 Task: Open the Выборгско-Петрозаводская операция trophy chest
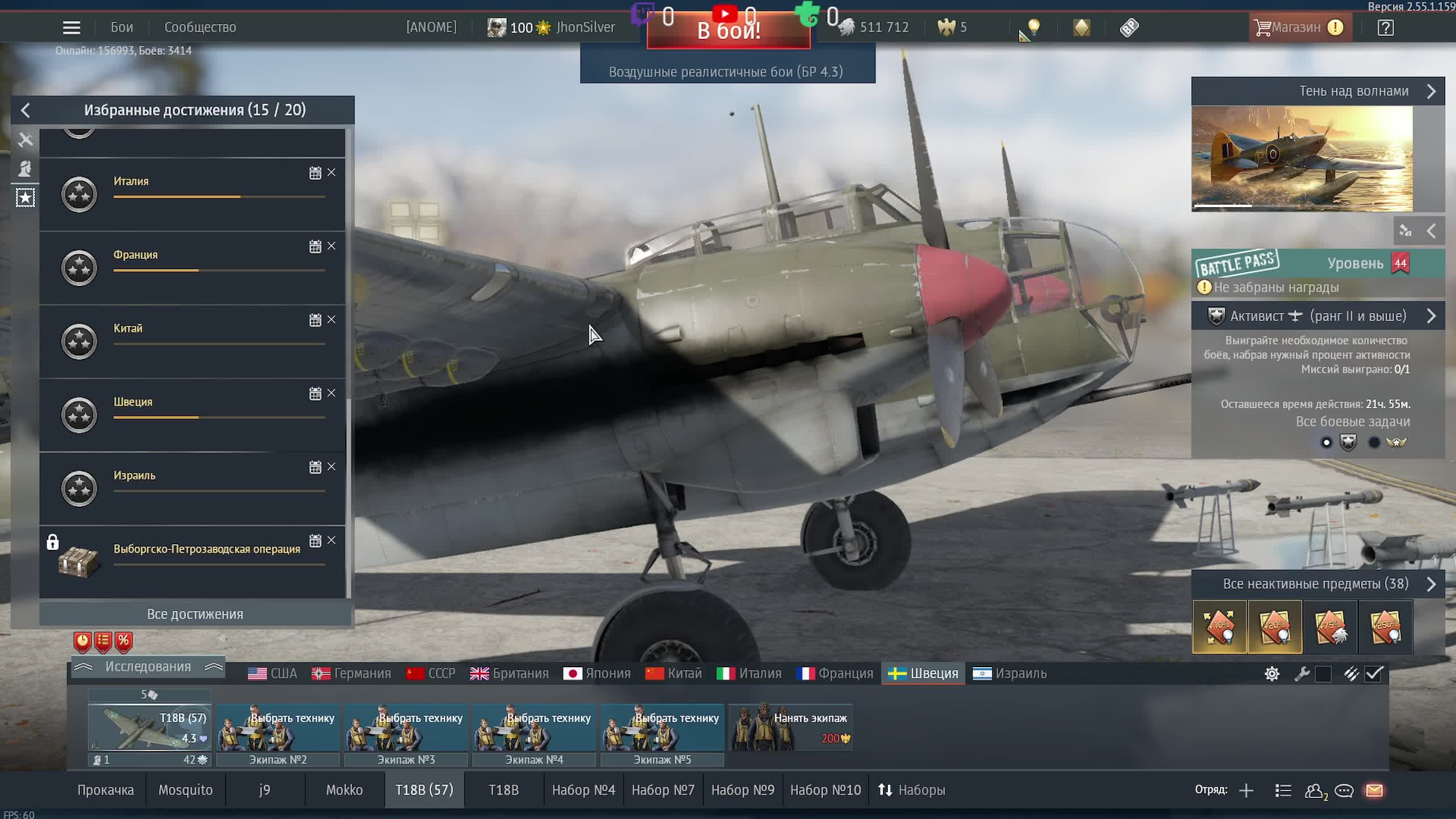pos(78,561)
